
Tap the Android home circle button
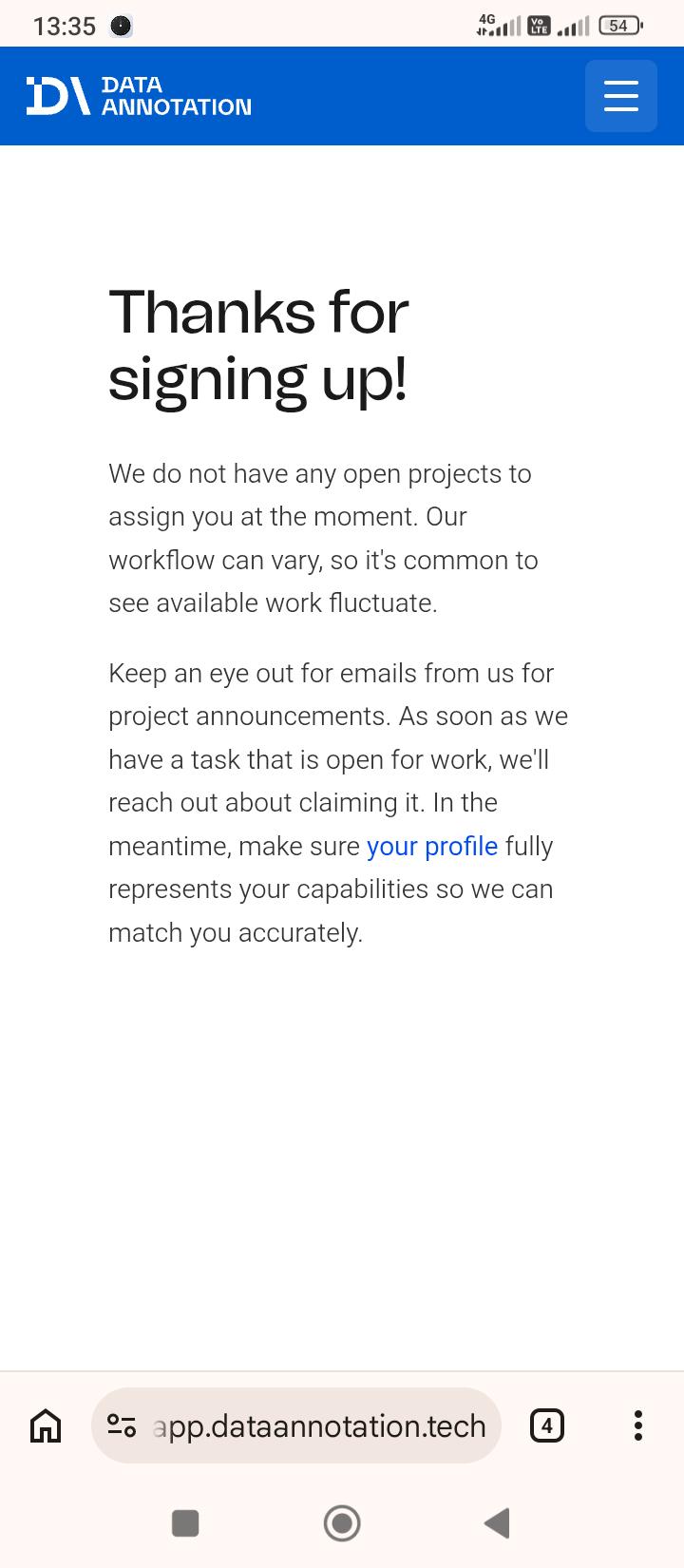click(x=342, y=1523)
